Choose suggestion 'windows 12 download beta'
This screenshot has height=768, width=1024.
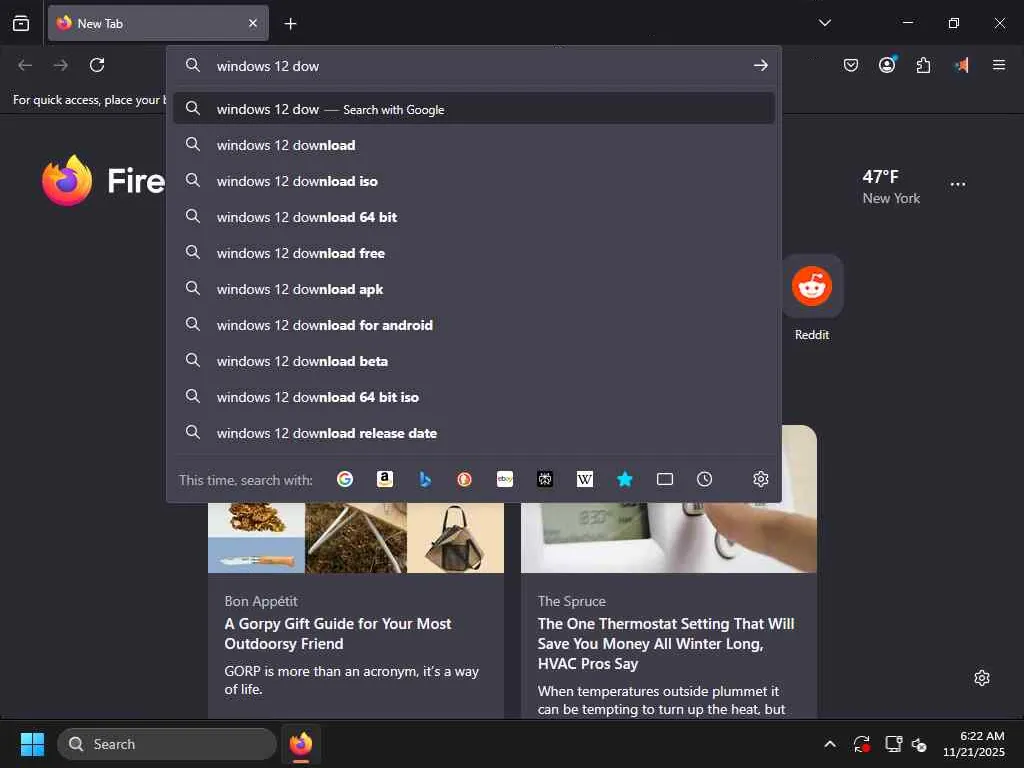[x=474, y=360]
